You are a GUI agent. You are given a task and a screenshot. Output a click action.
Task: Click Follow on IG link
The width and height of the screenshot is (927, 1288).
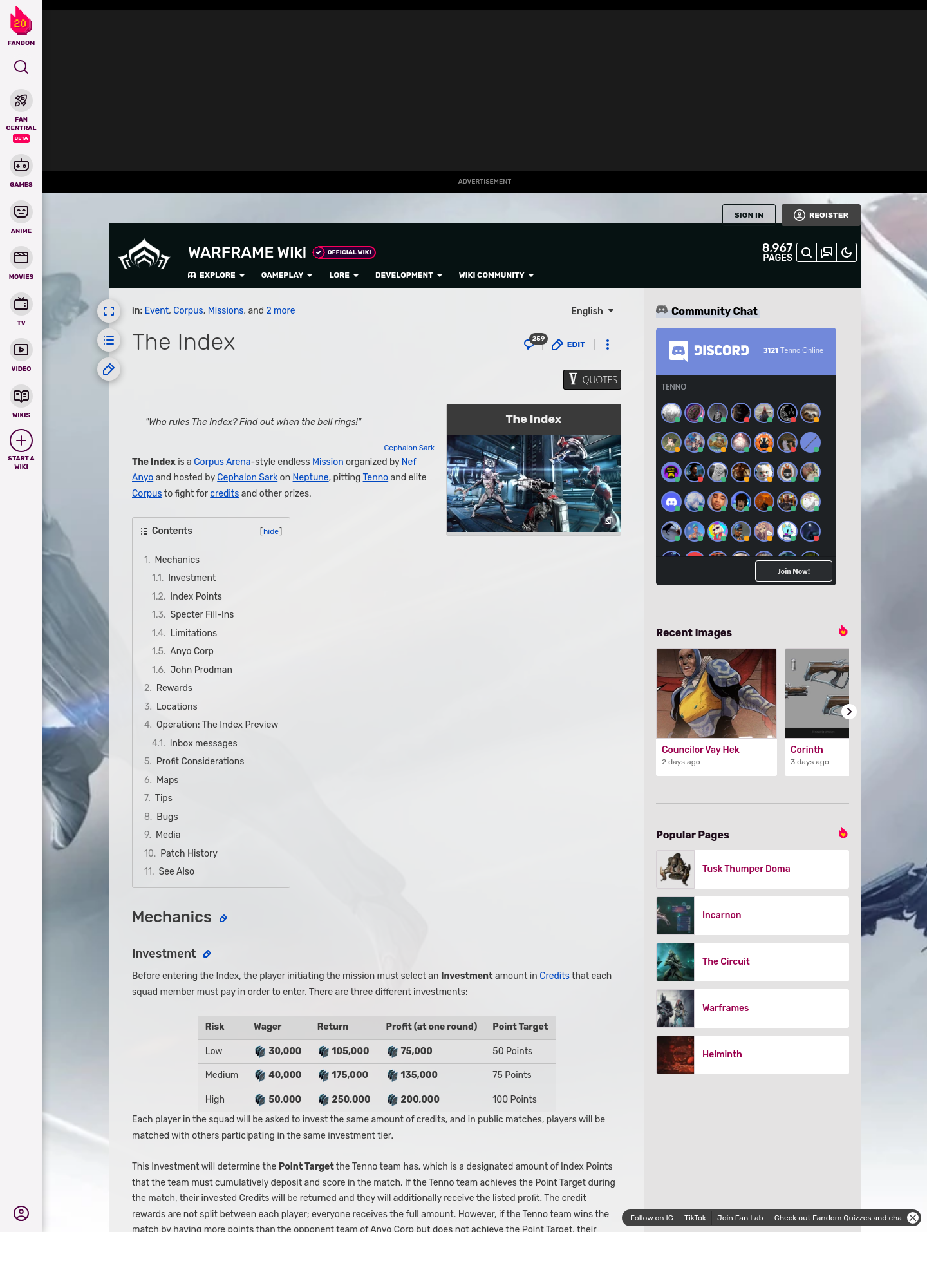[651, 1218]
